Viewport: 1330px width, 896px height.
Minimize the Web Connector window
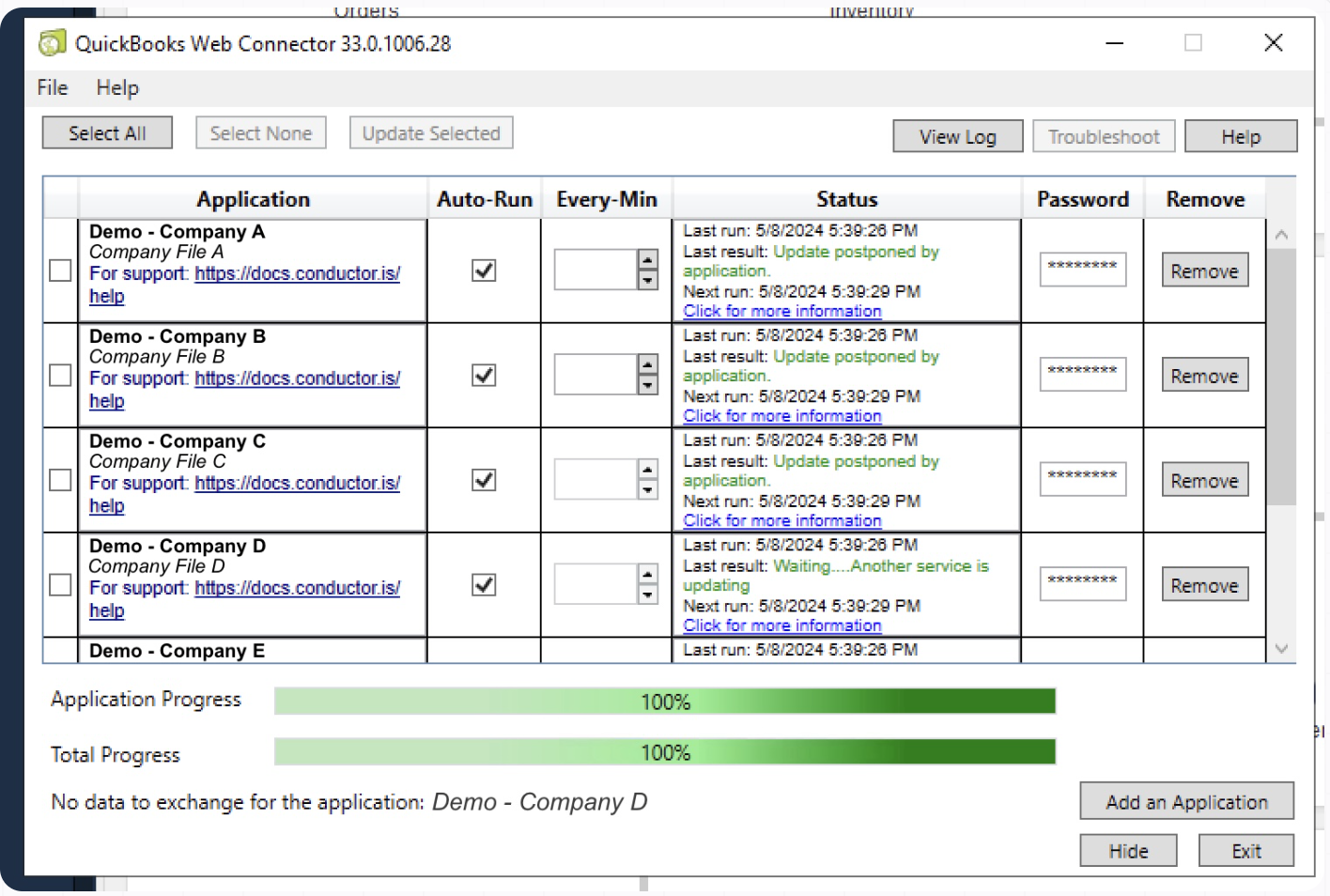[1115, 43]
